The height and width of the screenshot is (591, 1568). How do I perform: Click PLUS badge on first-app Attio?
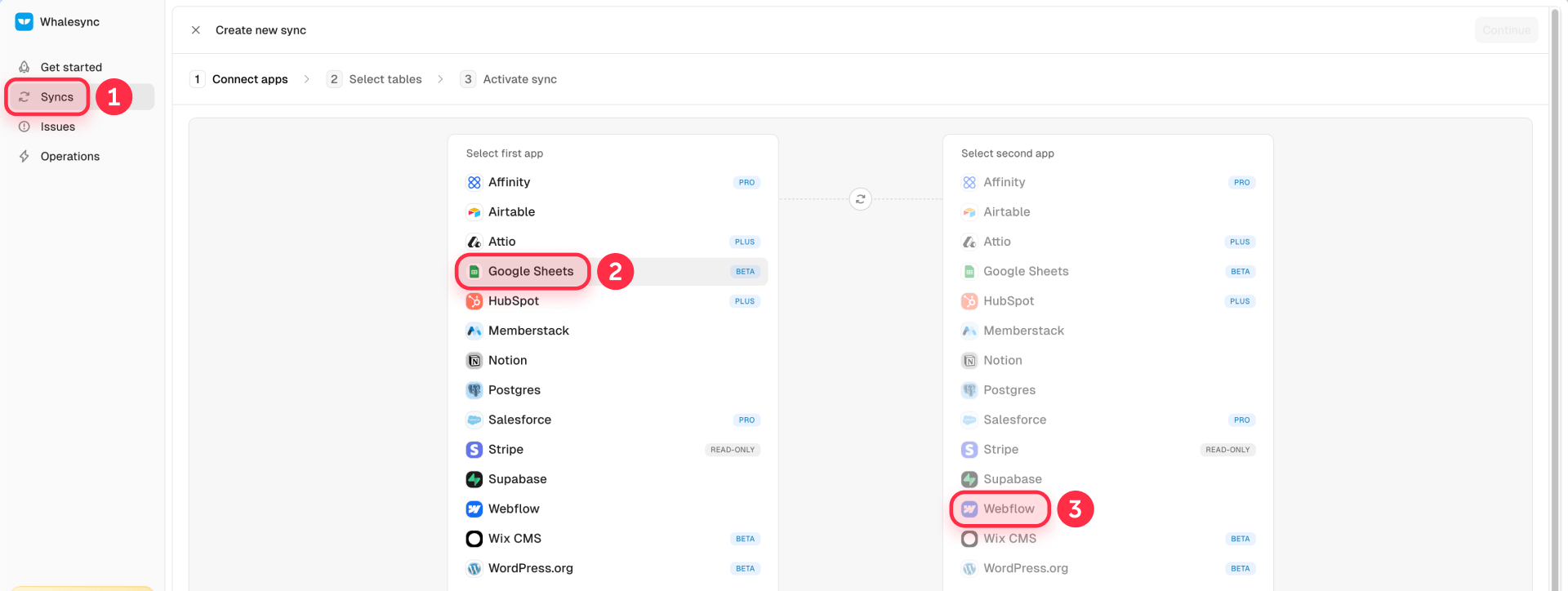tap(745, 242)
